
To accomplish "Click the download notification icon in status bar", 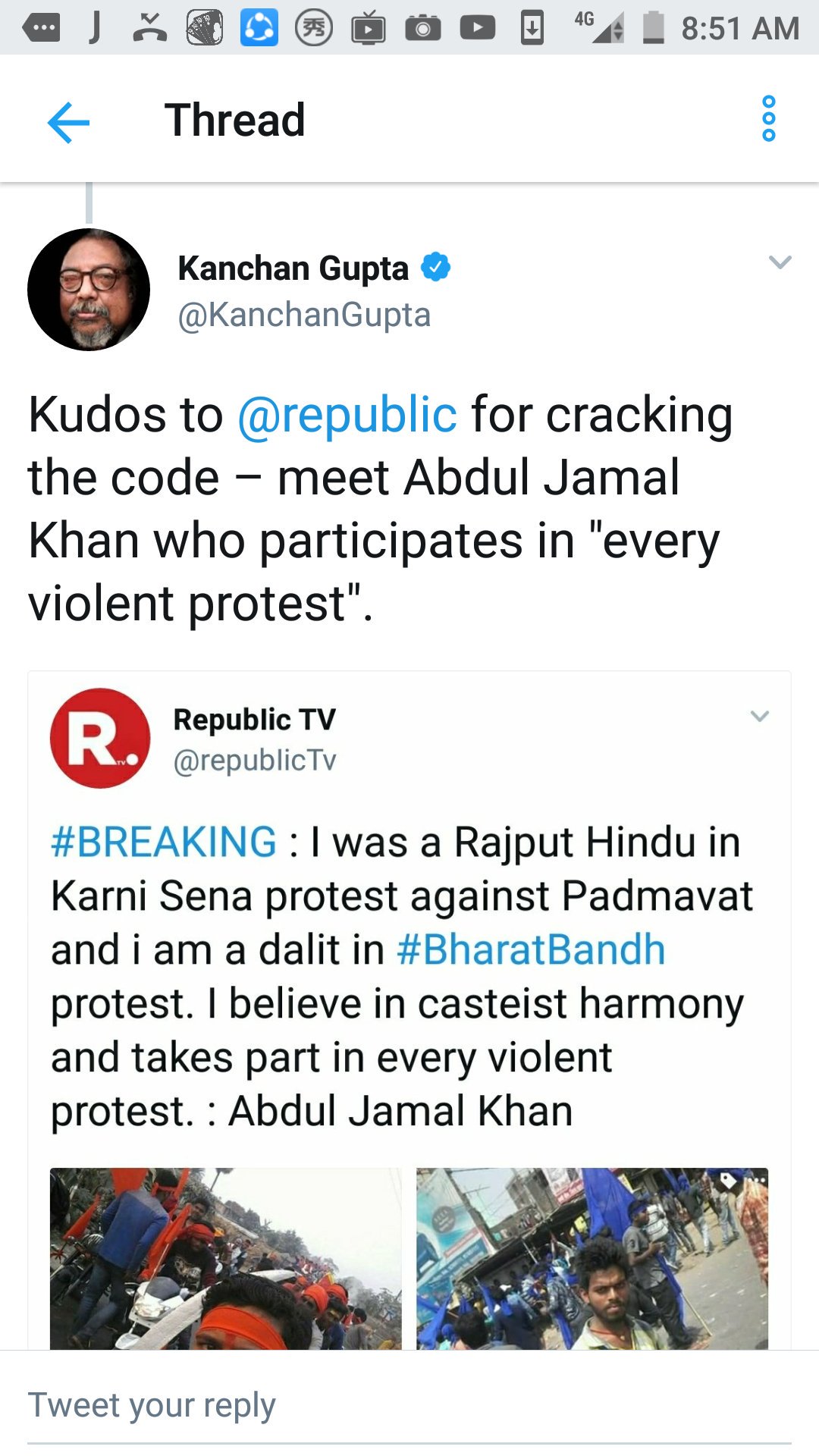I will pos(532,29).
